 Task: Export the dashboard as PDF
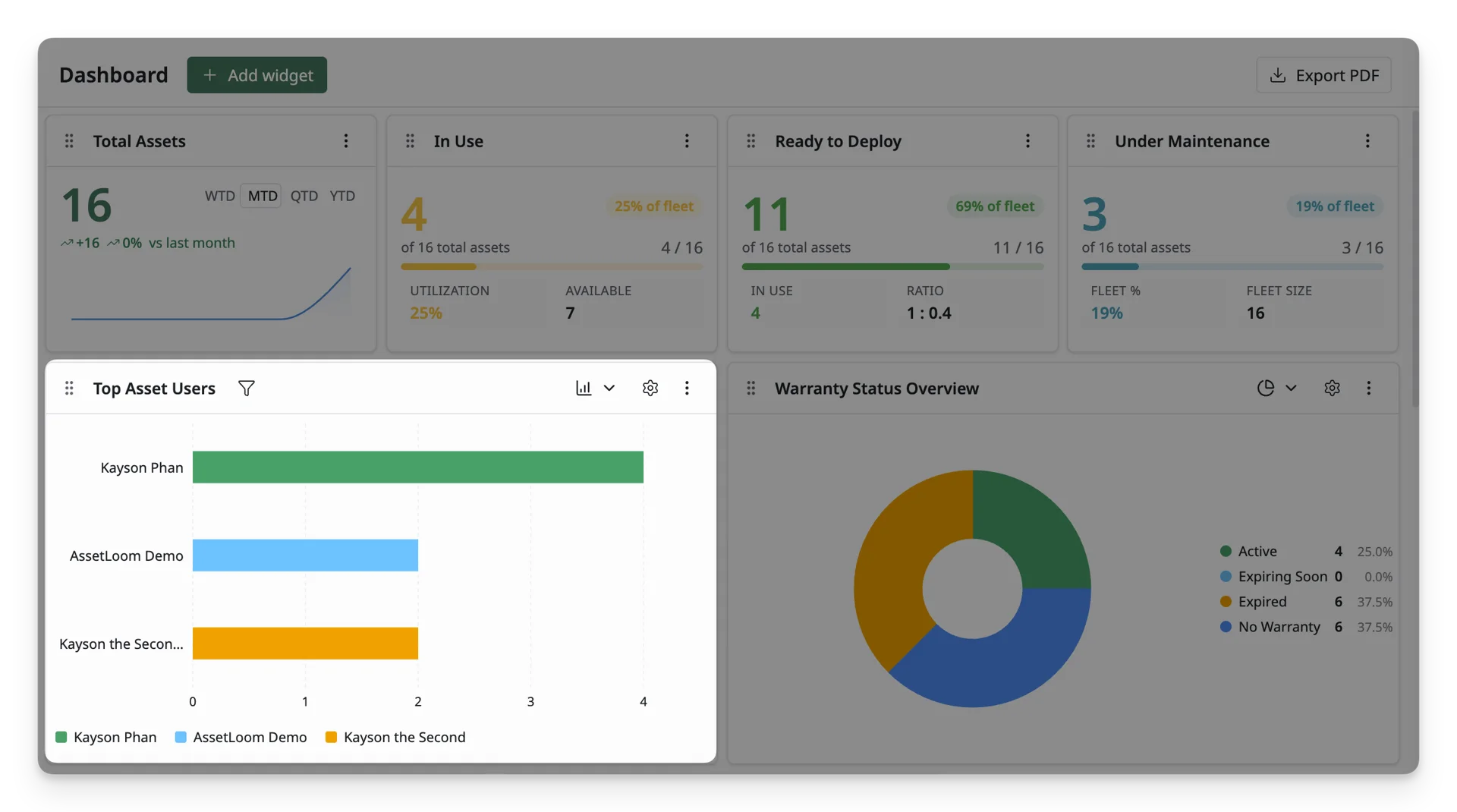[1323, 75]
